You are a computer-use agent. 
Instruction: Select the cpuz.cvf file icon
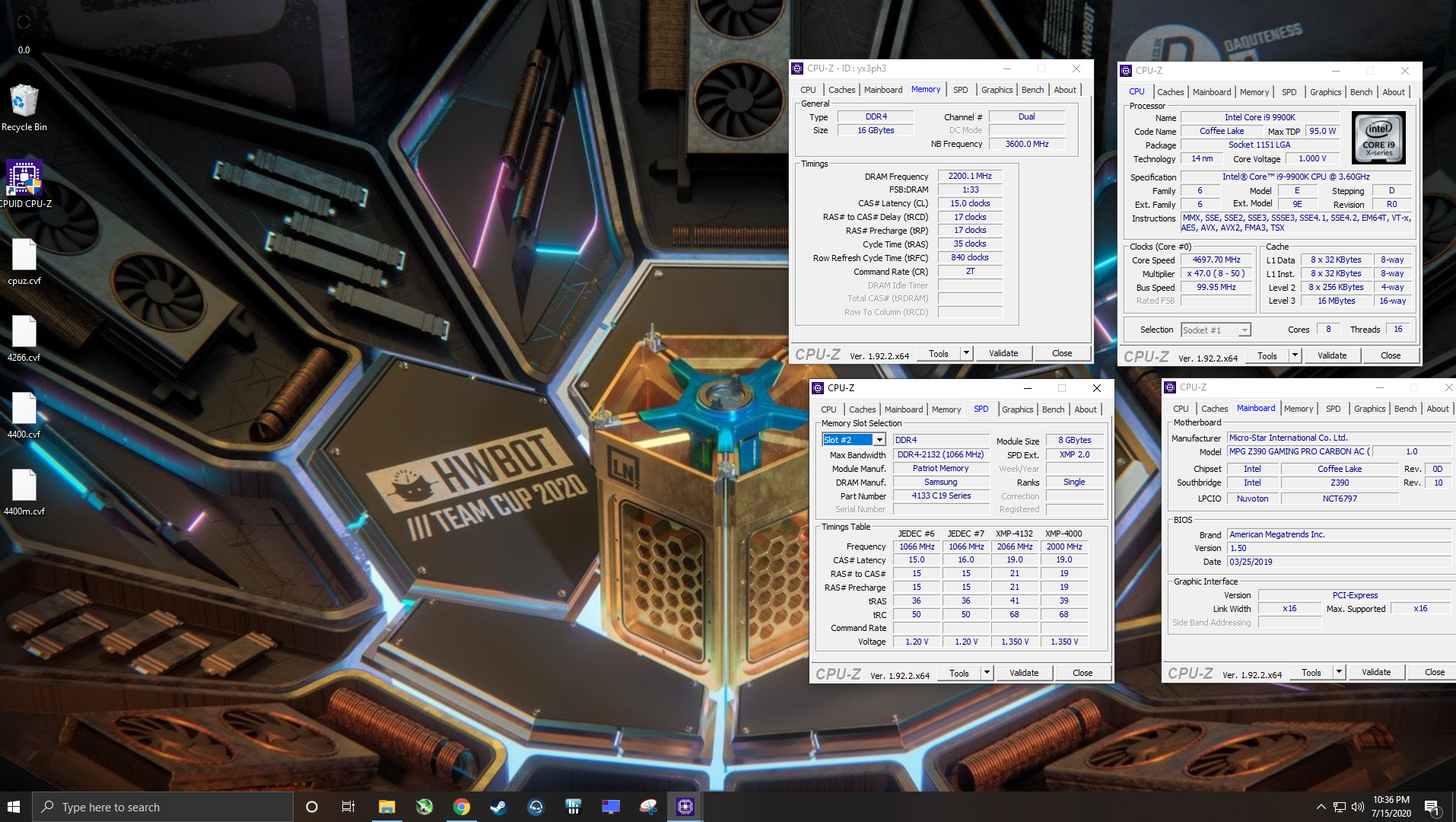24,261
